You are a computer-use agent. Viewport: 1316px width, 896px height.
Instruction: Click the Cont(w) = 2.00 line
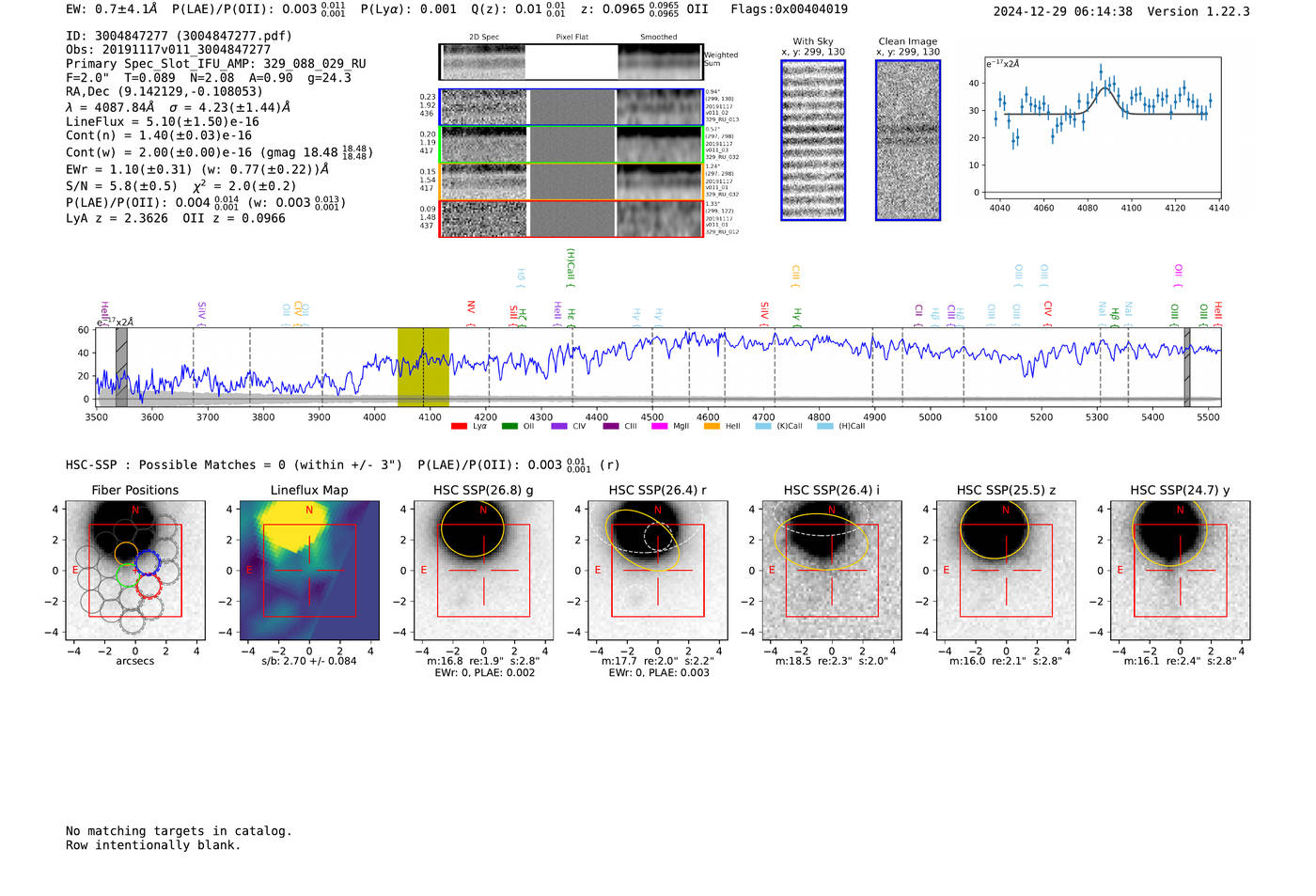click(219, 152)
